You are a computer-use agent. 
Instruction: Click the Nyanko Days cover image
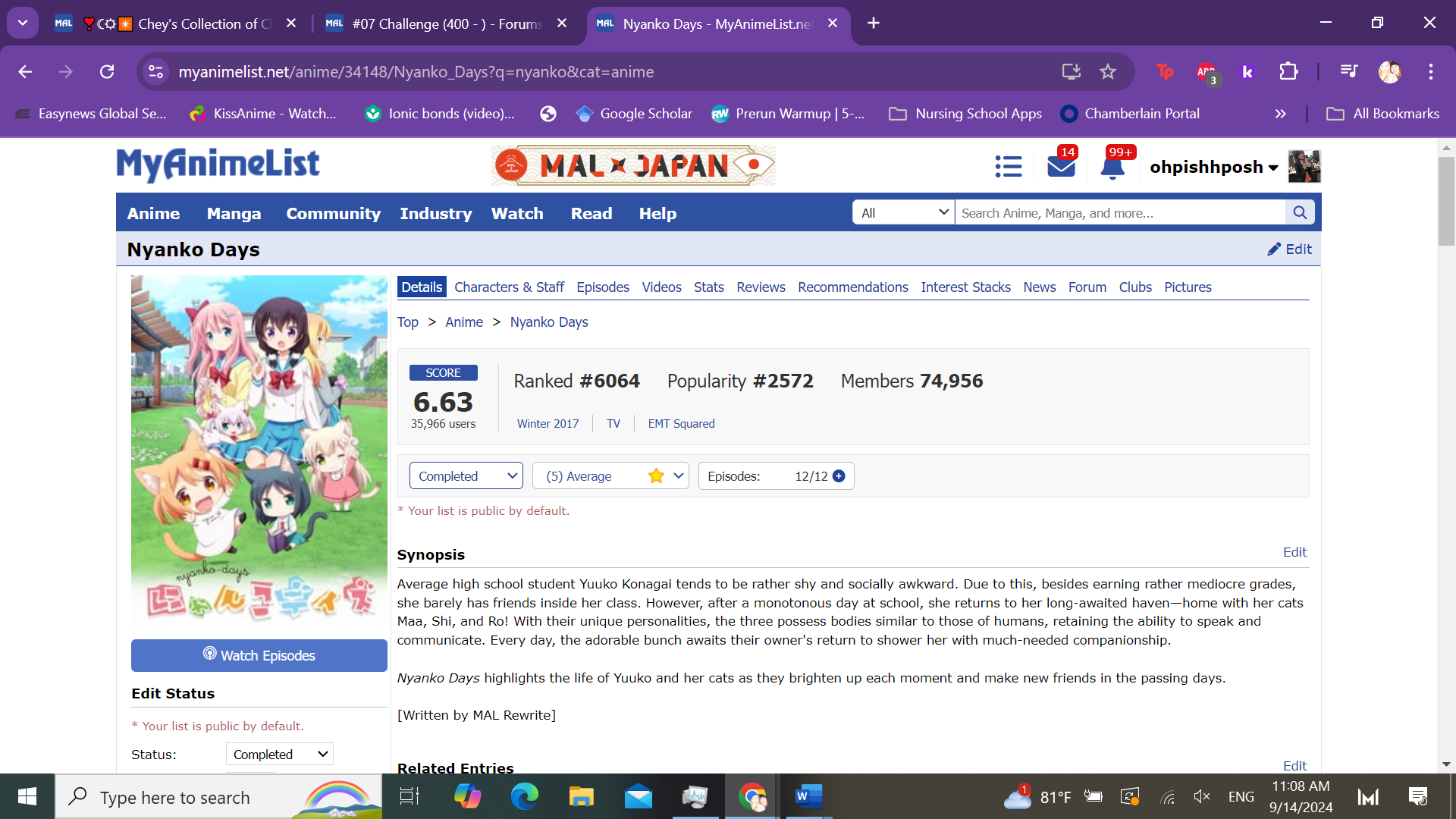point(259,451)
